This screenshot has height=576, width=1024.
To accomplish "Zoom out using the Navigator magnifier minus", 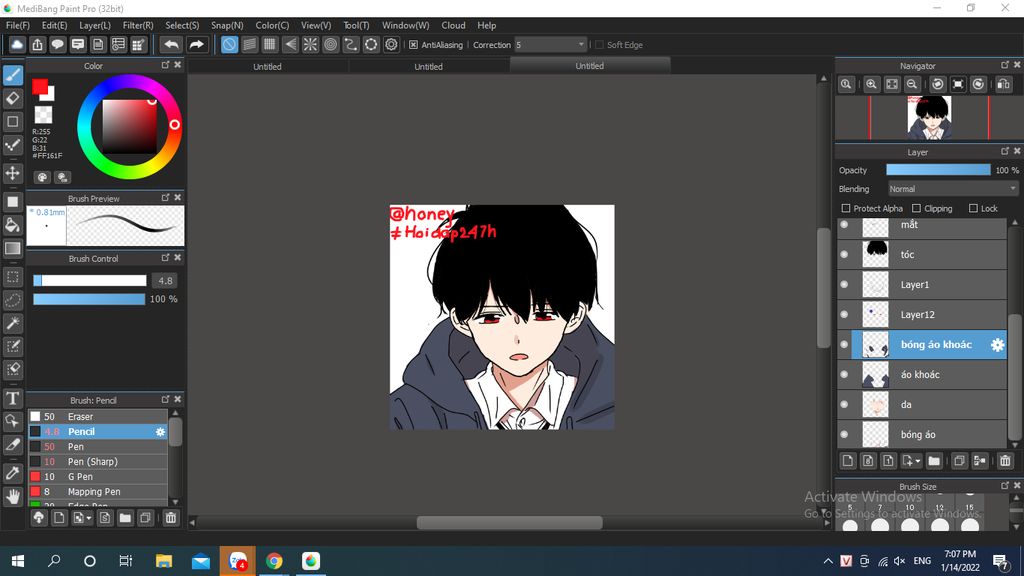I will (912, 84).
